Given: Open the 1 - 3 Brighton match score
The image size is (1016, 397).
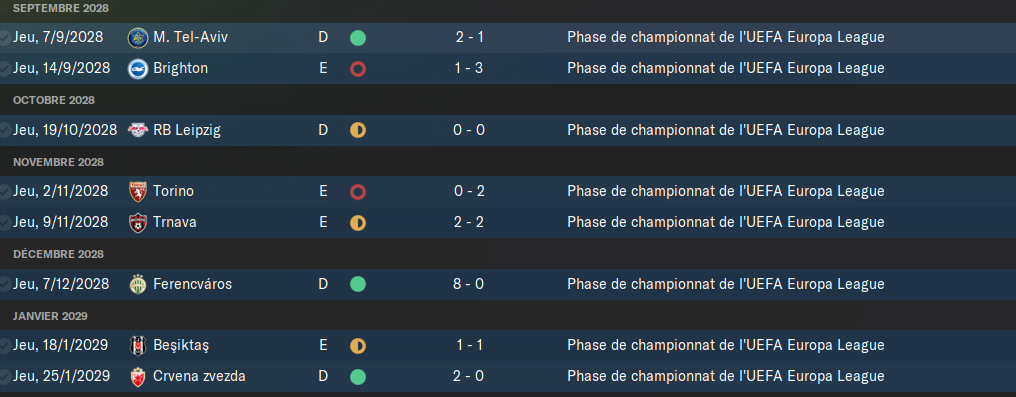Looking at the screenshot, I should click(x=470, y=68).
